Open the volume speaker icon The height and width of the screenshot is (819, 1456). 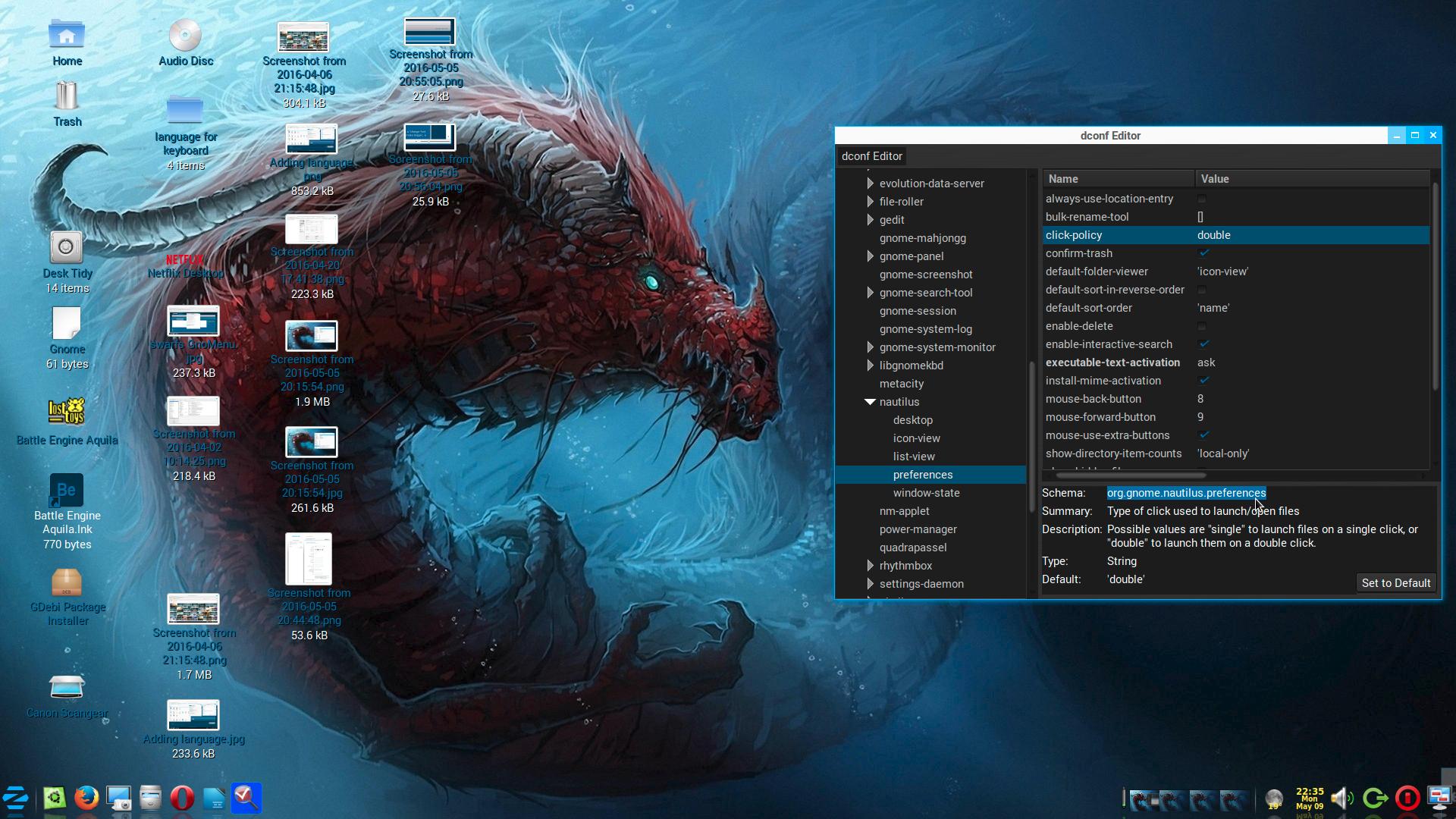click(1341, 798)
